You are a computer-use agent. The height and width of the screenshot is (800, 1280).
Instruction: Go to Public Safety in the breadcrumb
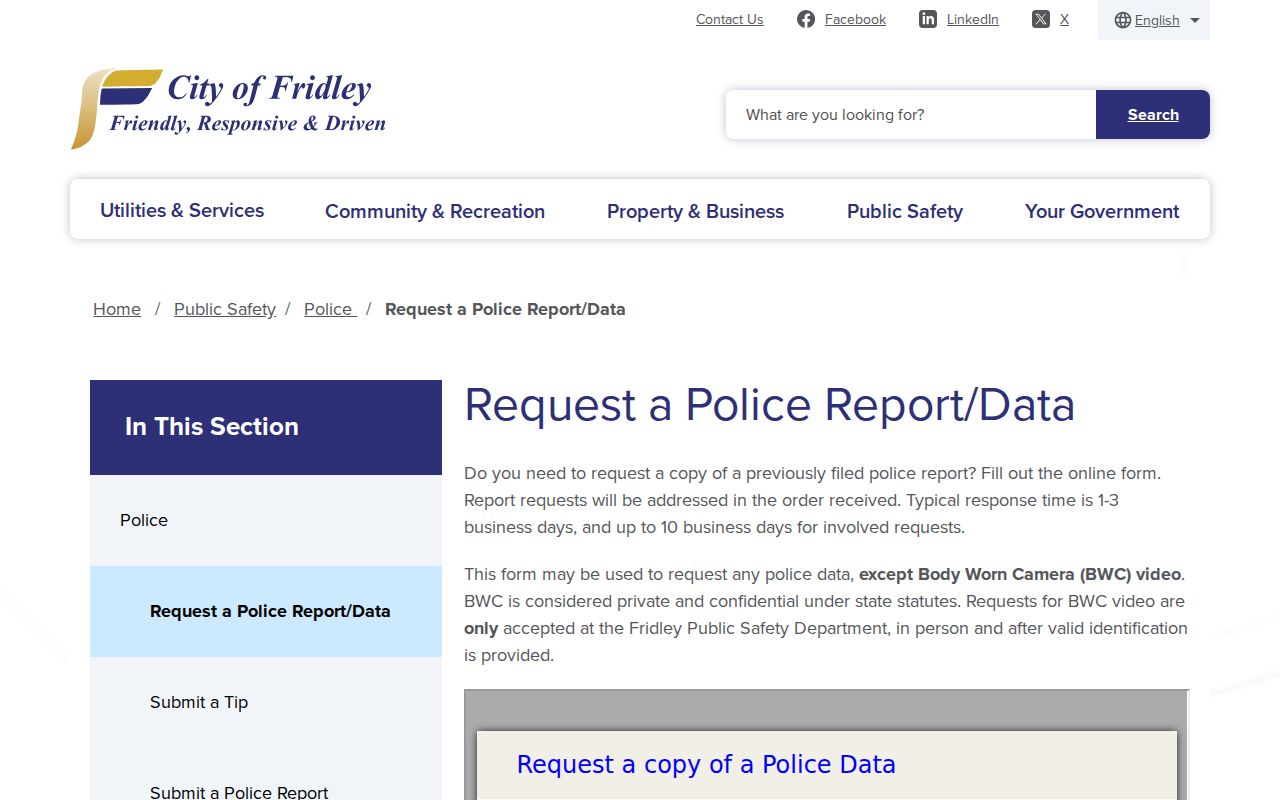click(x=225, y=309)
